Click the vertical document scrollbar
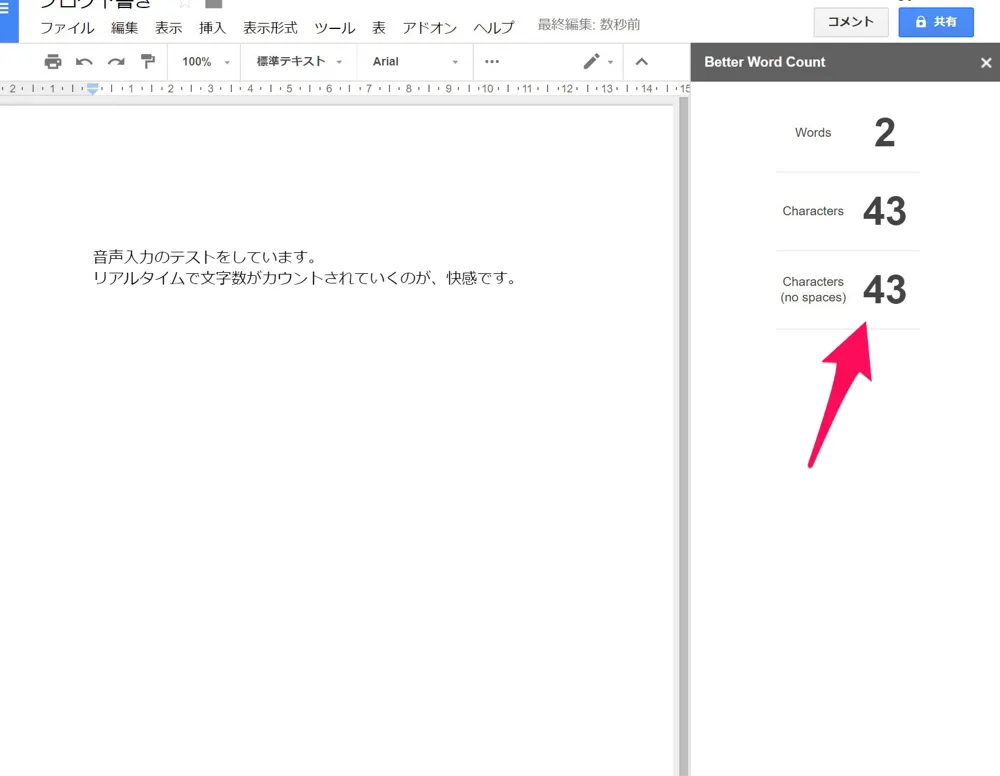1000x776 pixels. pyautogui.click(x=684, y=437)
